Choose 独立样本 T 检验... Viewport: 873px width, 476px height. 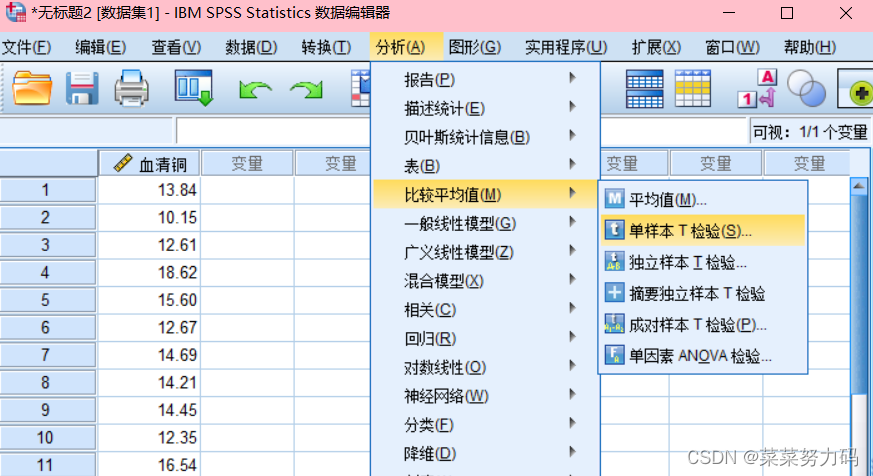703,262
